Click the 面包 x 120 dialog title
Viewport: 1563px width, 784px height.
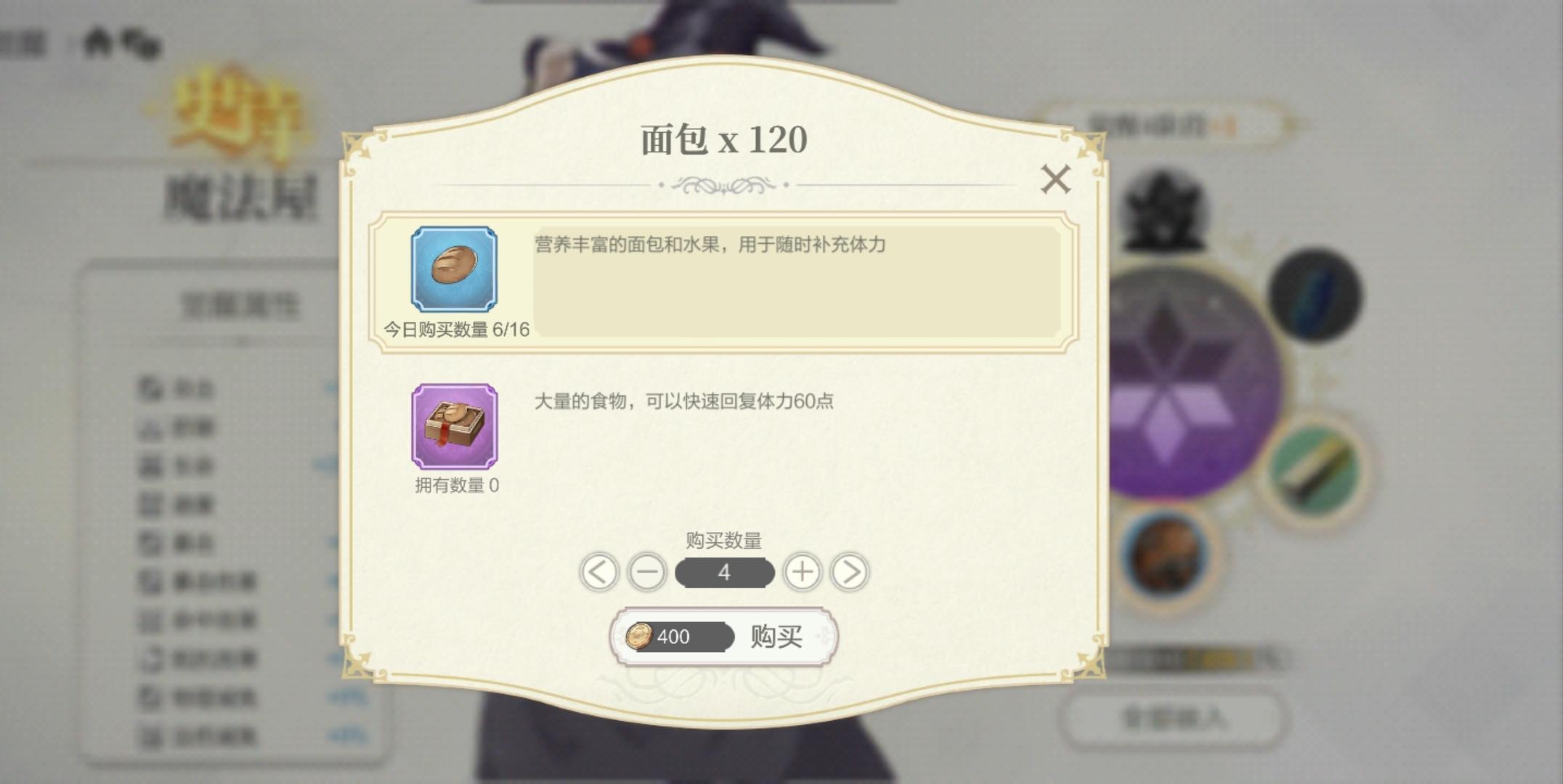723,140
